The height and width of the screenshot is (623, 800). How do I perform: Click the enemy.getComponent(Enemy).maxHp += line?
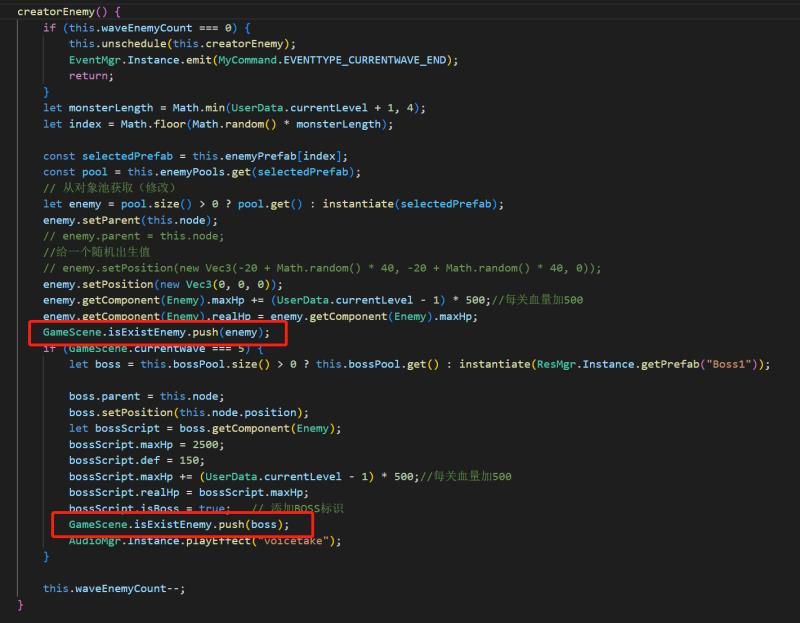click(313, 300)
